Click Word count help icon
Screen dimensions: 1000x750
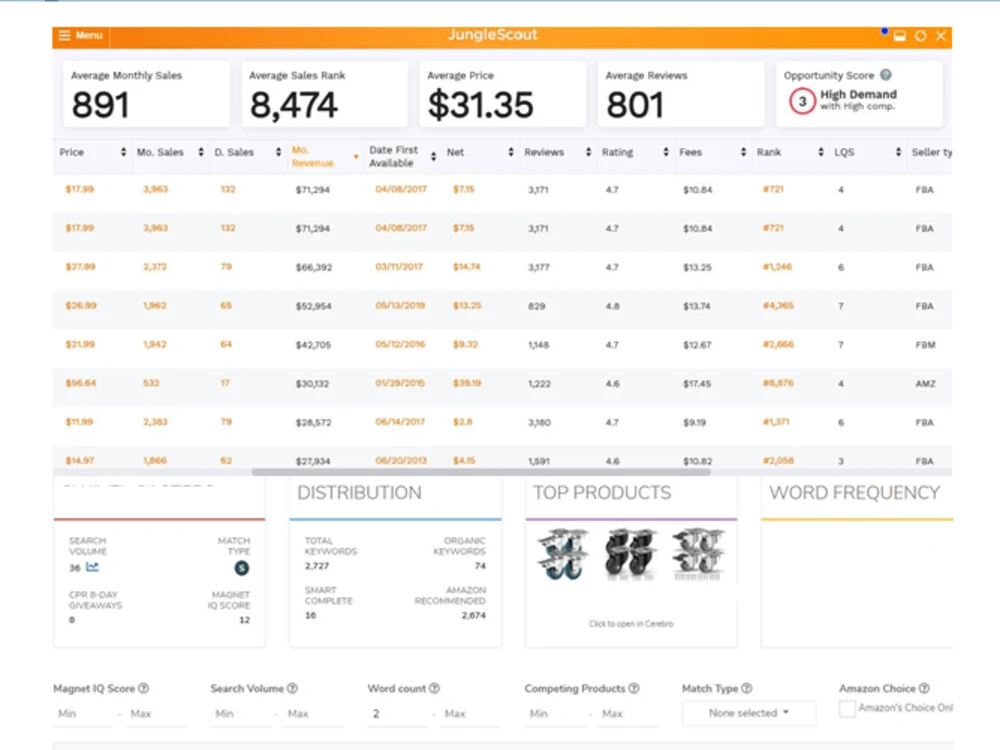coord(434,689)
